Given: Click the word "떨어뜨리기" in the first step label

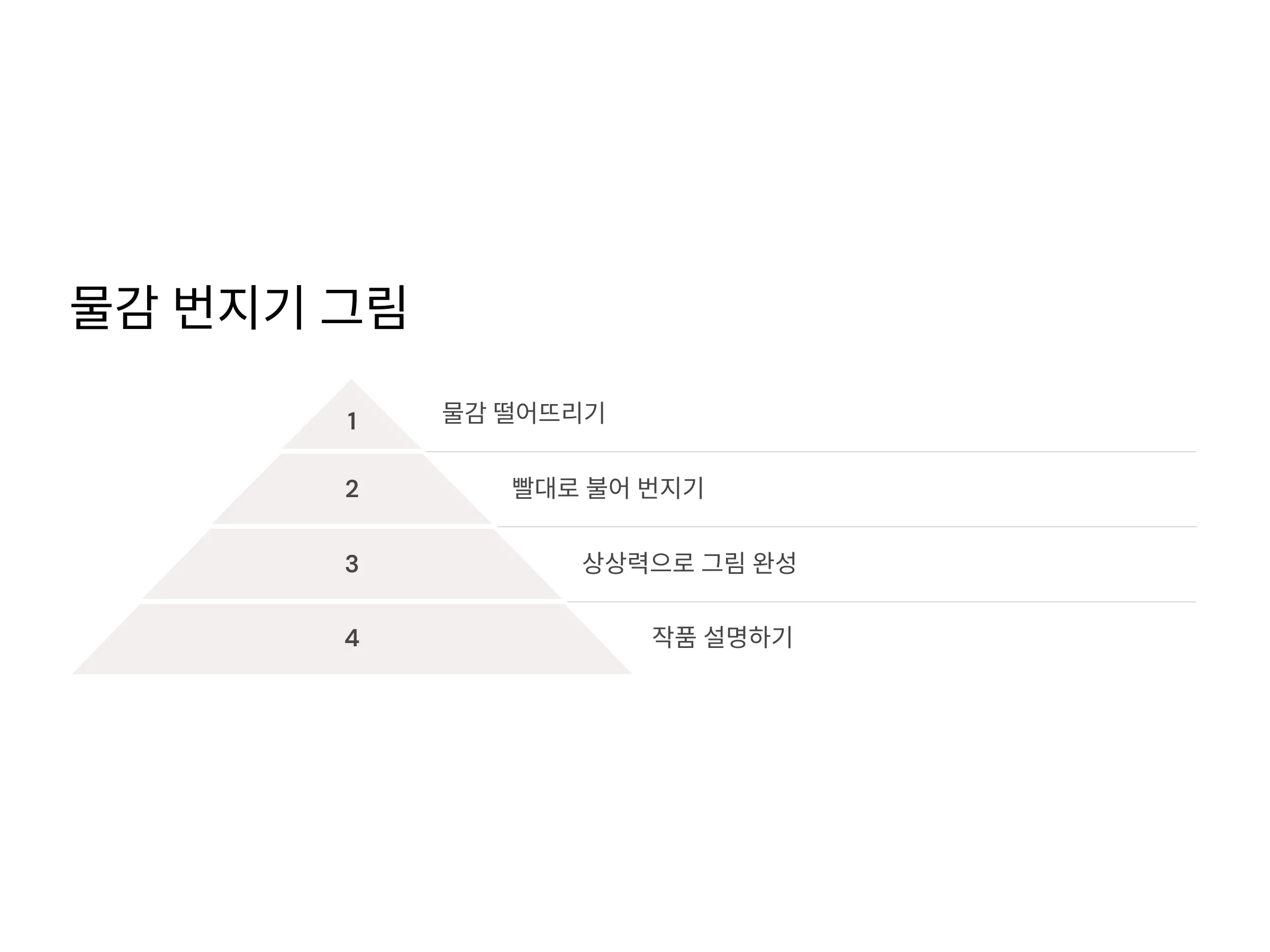Looking at the screenshot, I should [549, 413].
